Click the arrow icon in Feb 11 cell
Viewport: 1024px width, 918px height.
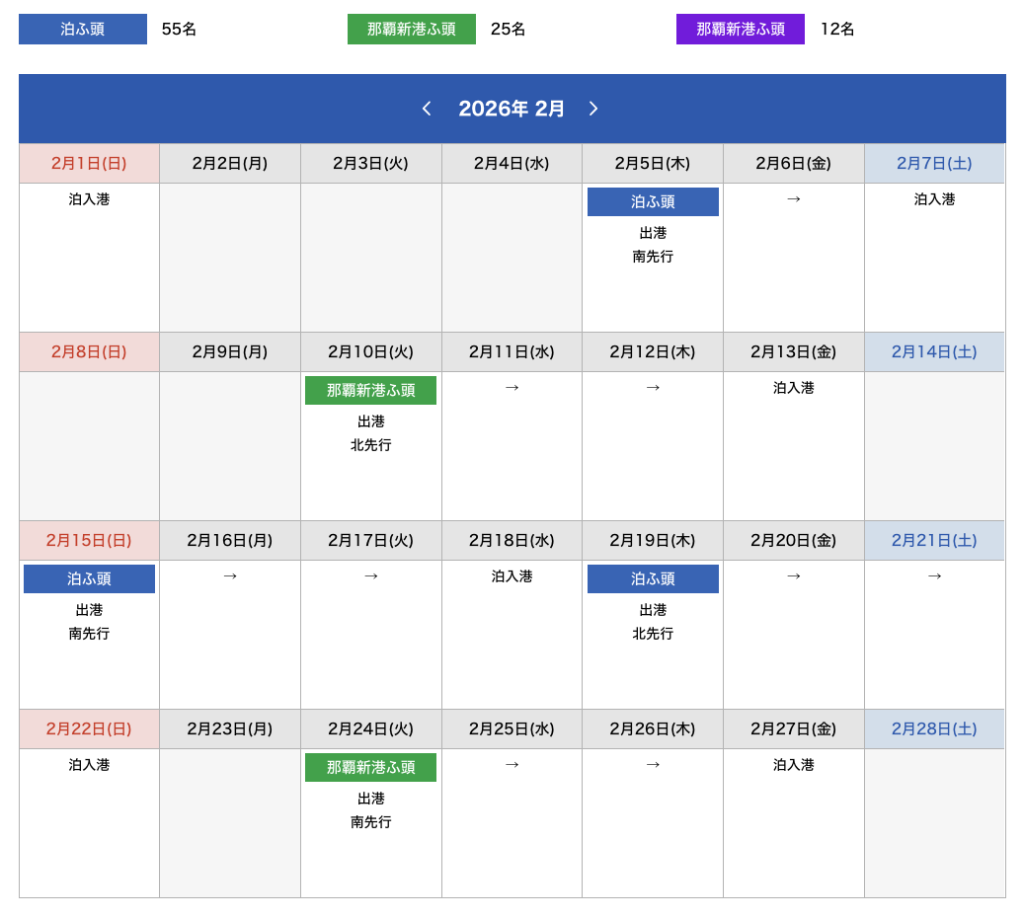point(512,388)
